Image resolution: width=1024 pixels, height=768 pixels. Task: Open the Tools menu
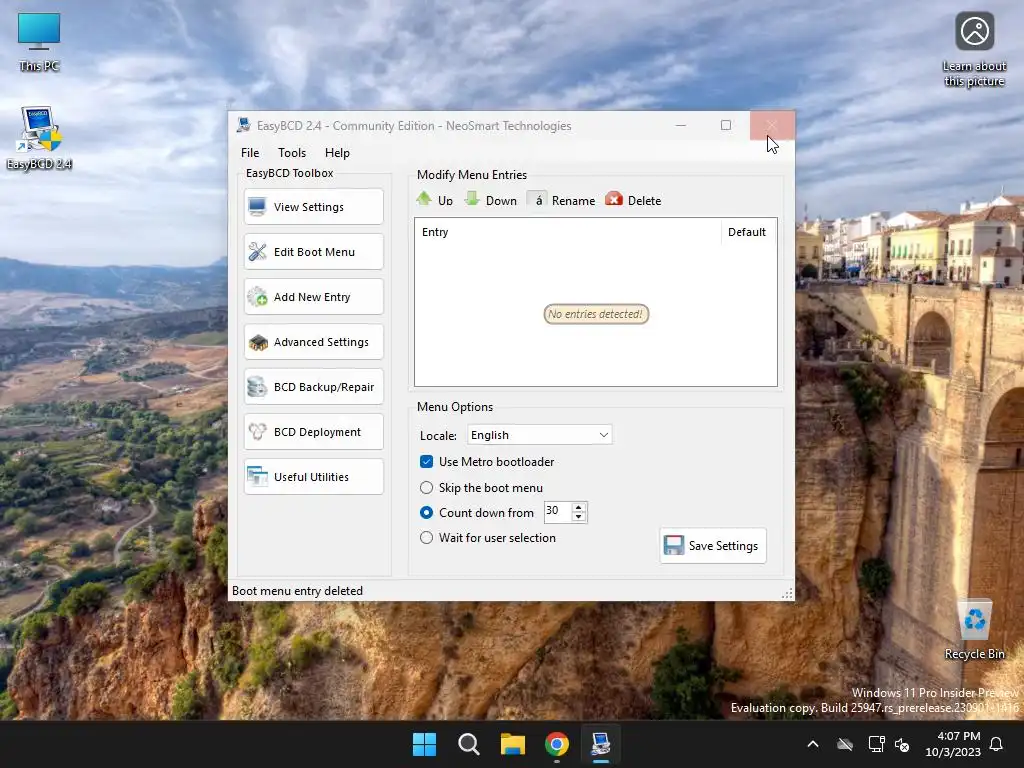point(292,153)
